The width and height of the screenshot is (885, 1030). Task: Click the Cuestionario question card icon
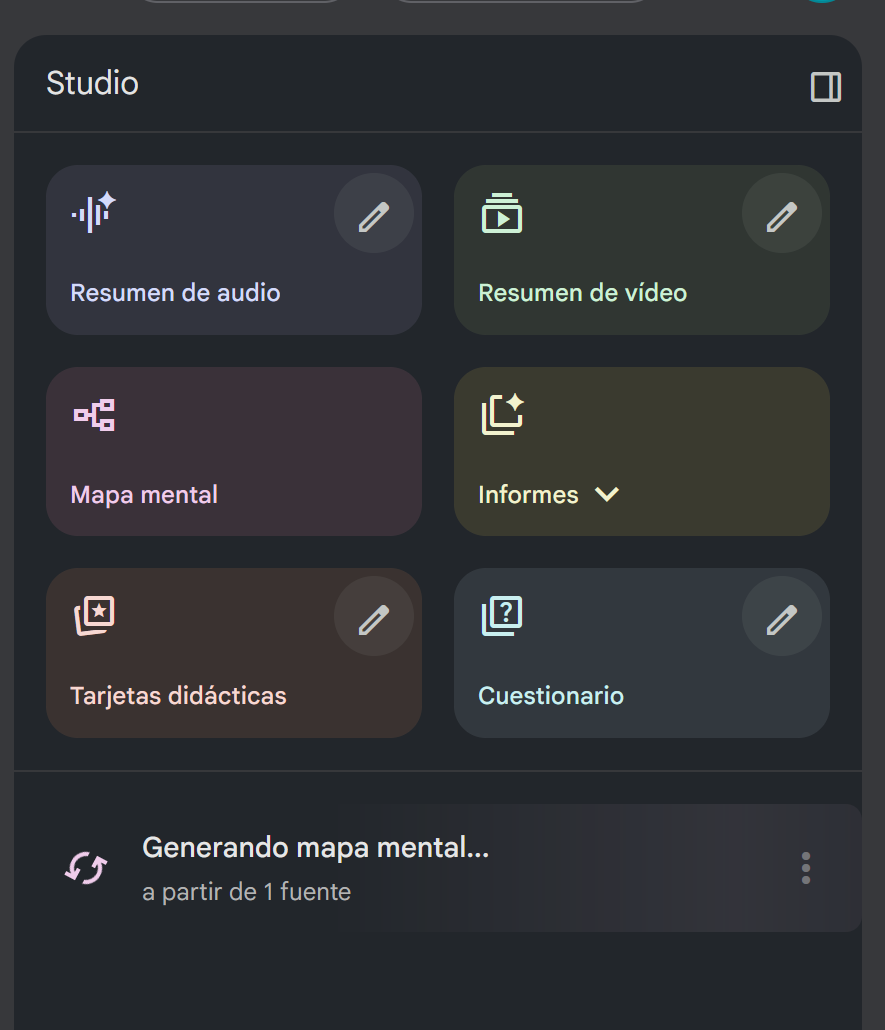[x=502, y=616]
